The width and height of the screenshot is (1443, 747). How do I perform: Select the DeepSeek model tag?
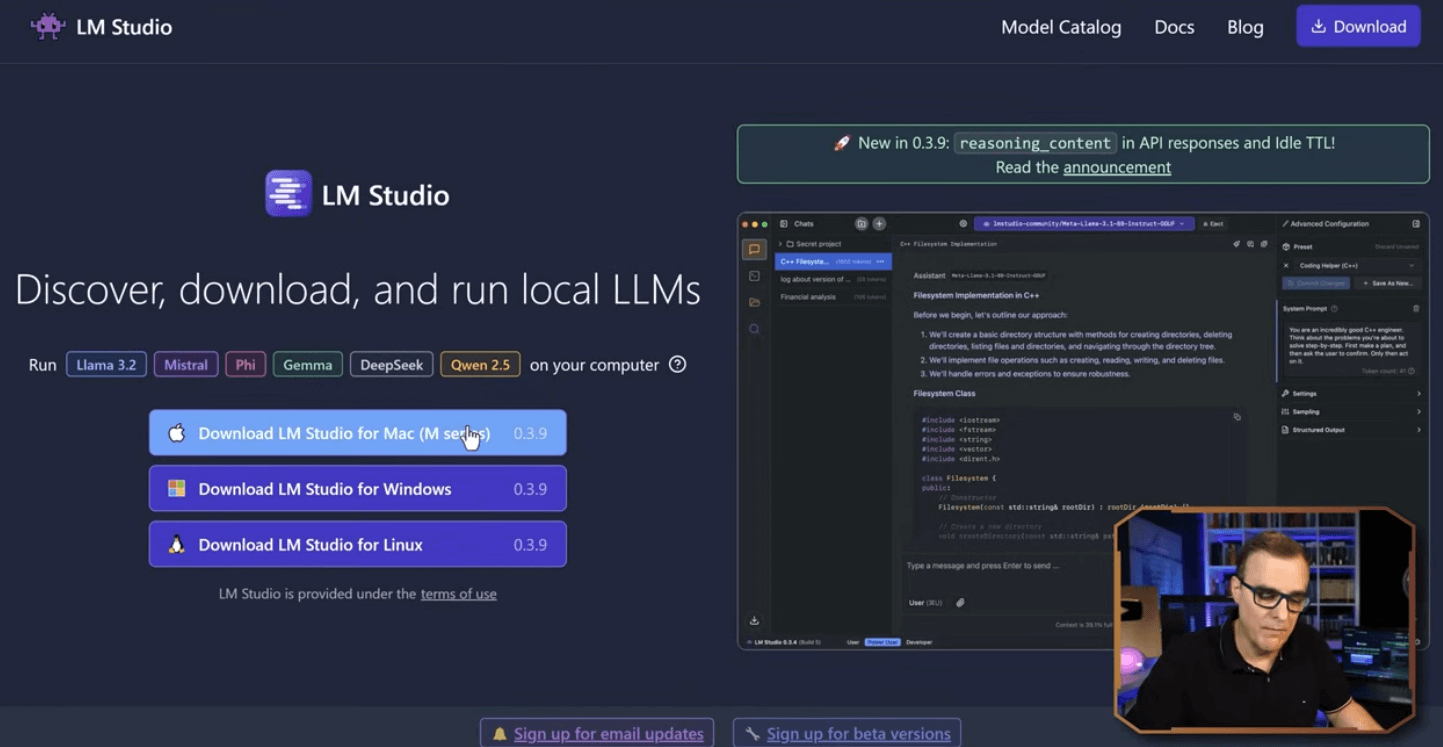(391, 365)
